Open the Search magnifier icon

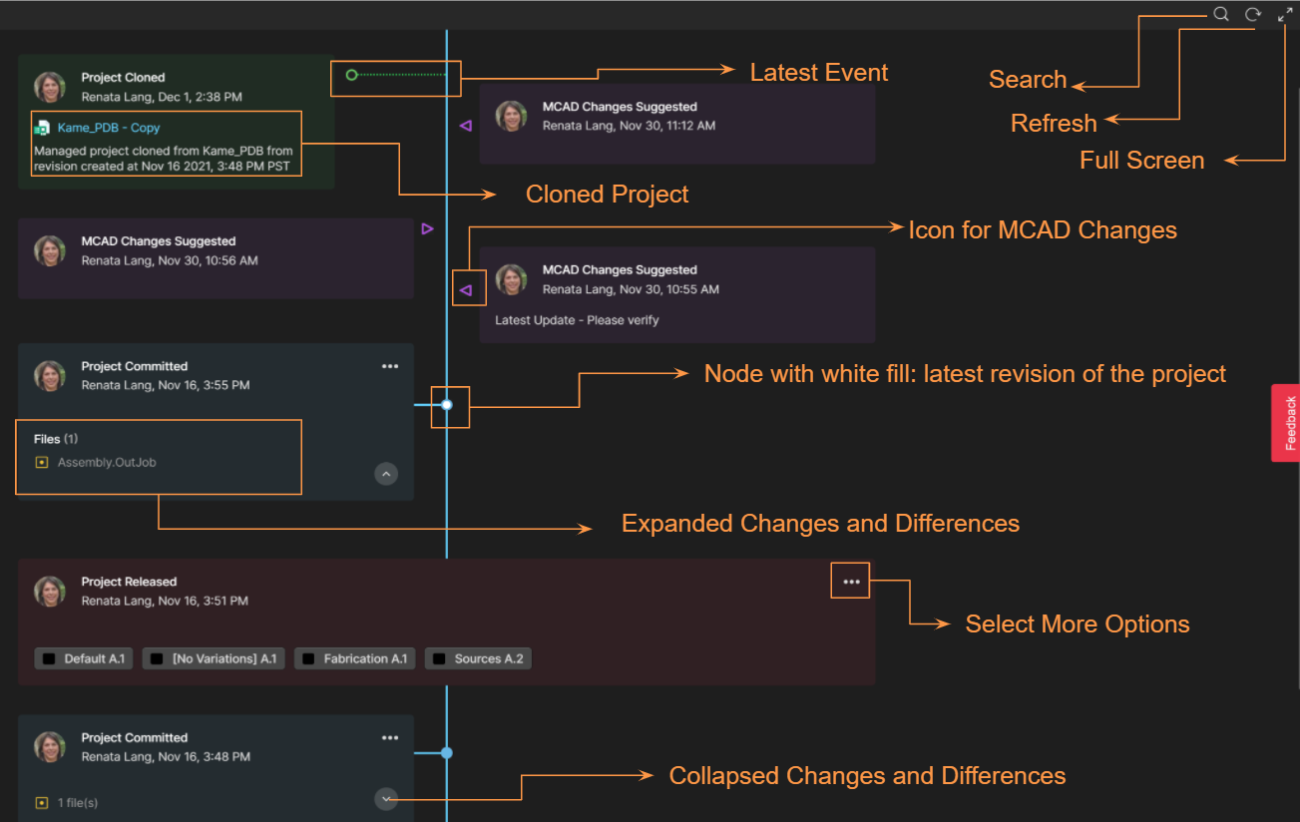1221,14
